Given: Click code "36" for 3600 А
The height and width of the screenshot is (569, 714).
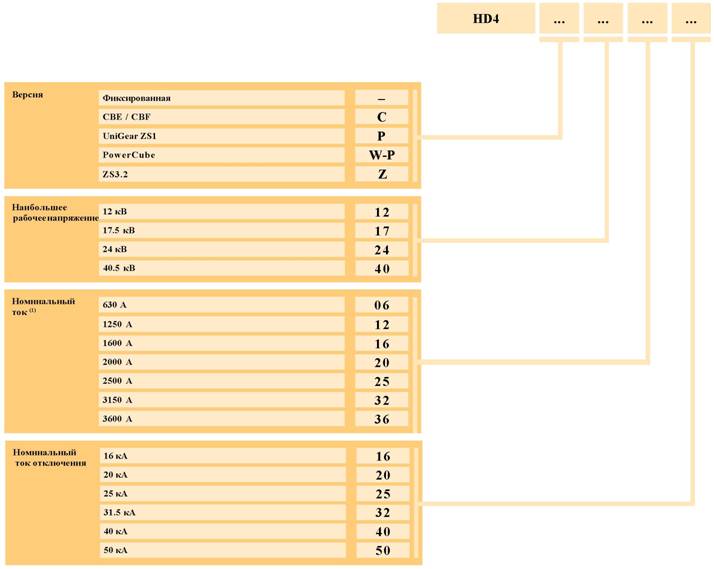Looking at the screenshot, I should tap(381, 419).
